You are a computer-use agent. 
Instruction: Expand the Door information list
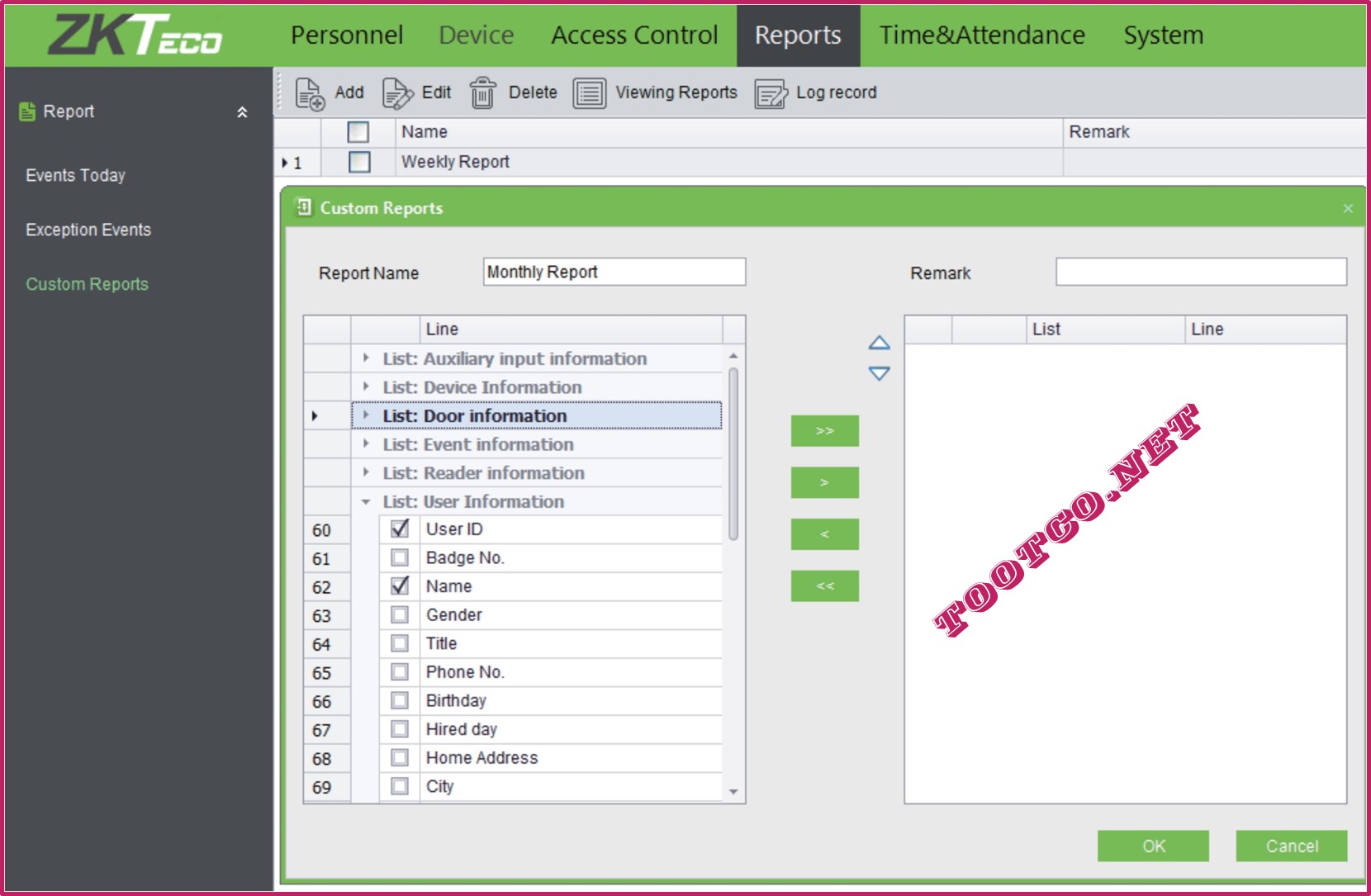tap(366, 415)
